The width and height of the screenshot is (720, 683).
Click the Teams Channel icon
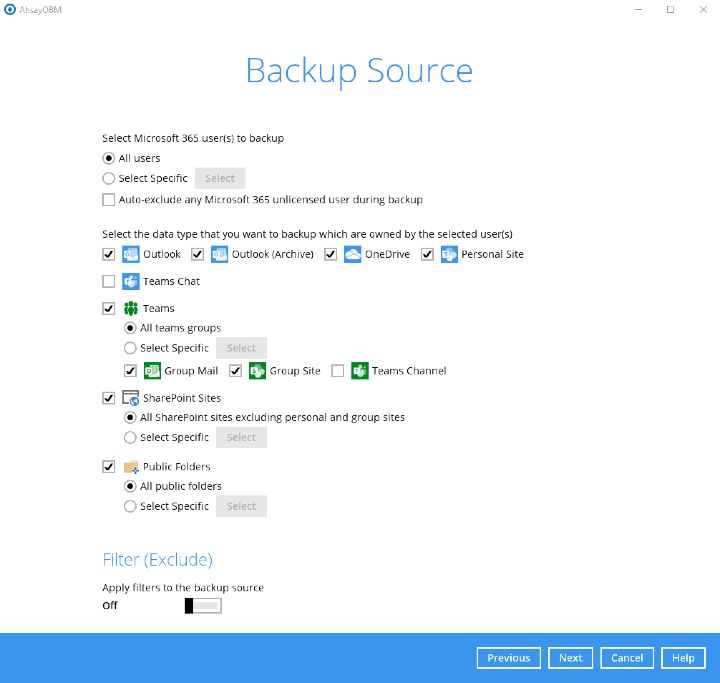[360, 371]
